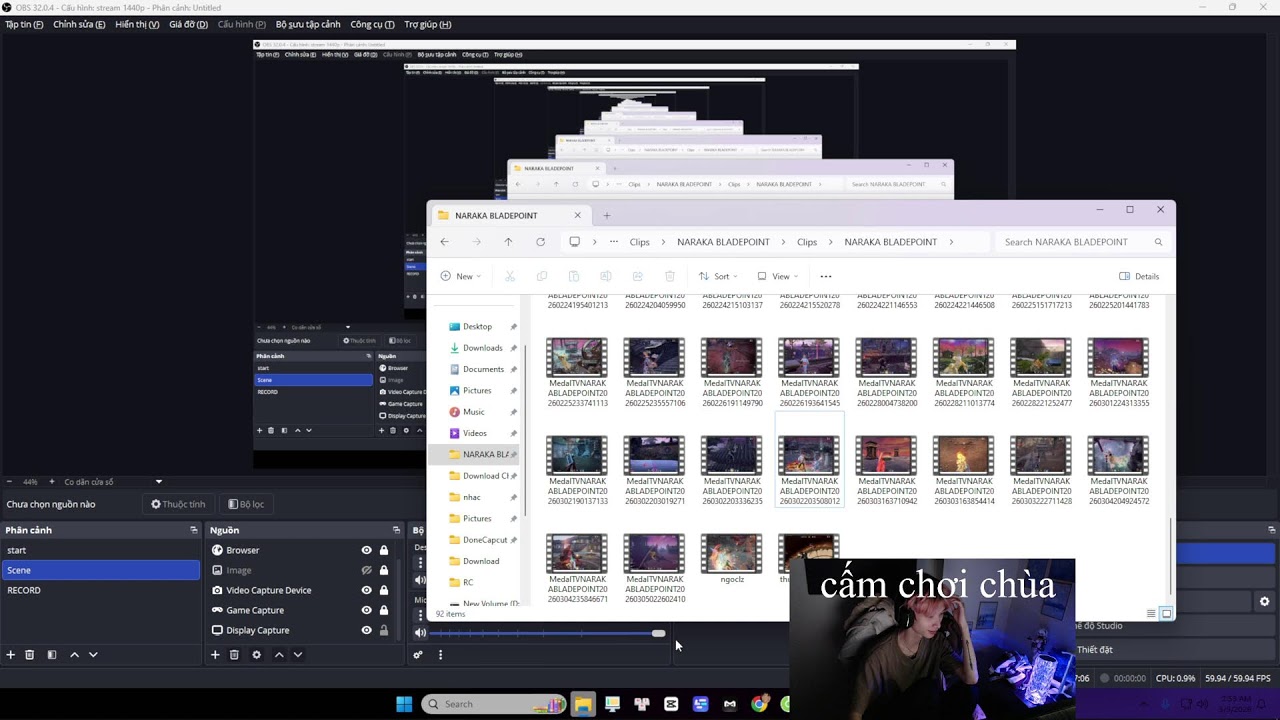Expand the New dropdown in Explorer
1280x720 pixels.
click(461, 276)
